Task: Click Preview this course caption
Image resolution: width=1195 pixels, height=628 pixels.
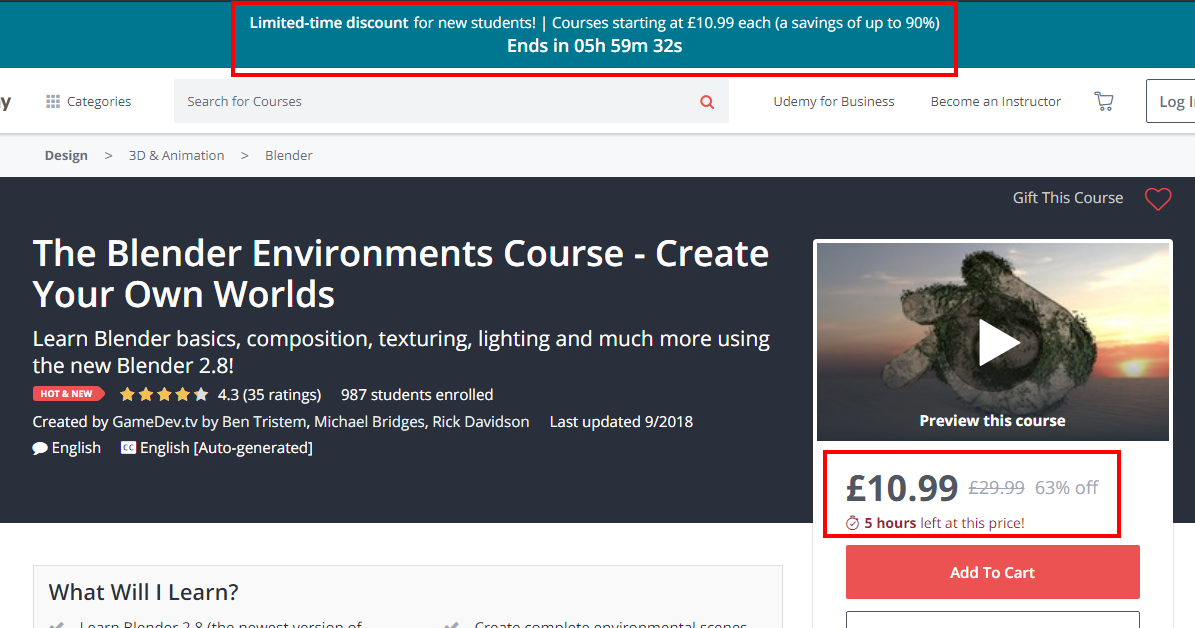Action: pyautogui.click(x=992, y=421)
